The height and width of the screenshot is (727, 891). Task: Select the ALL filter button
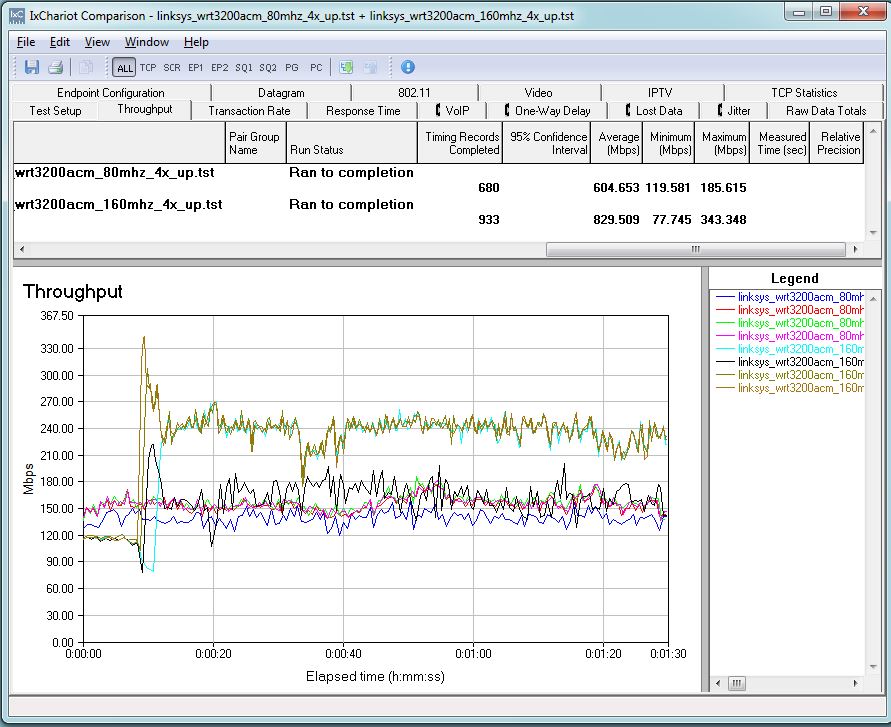click(x=124, y=68)
